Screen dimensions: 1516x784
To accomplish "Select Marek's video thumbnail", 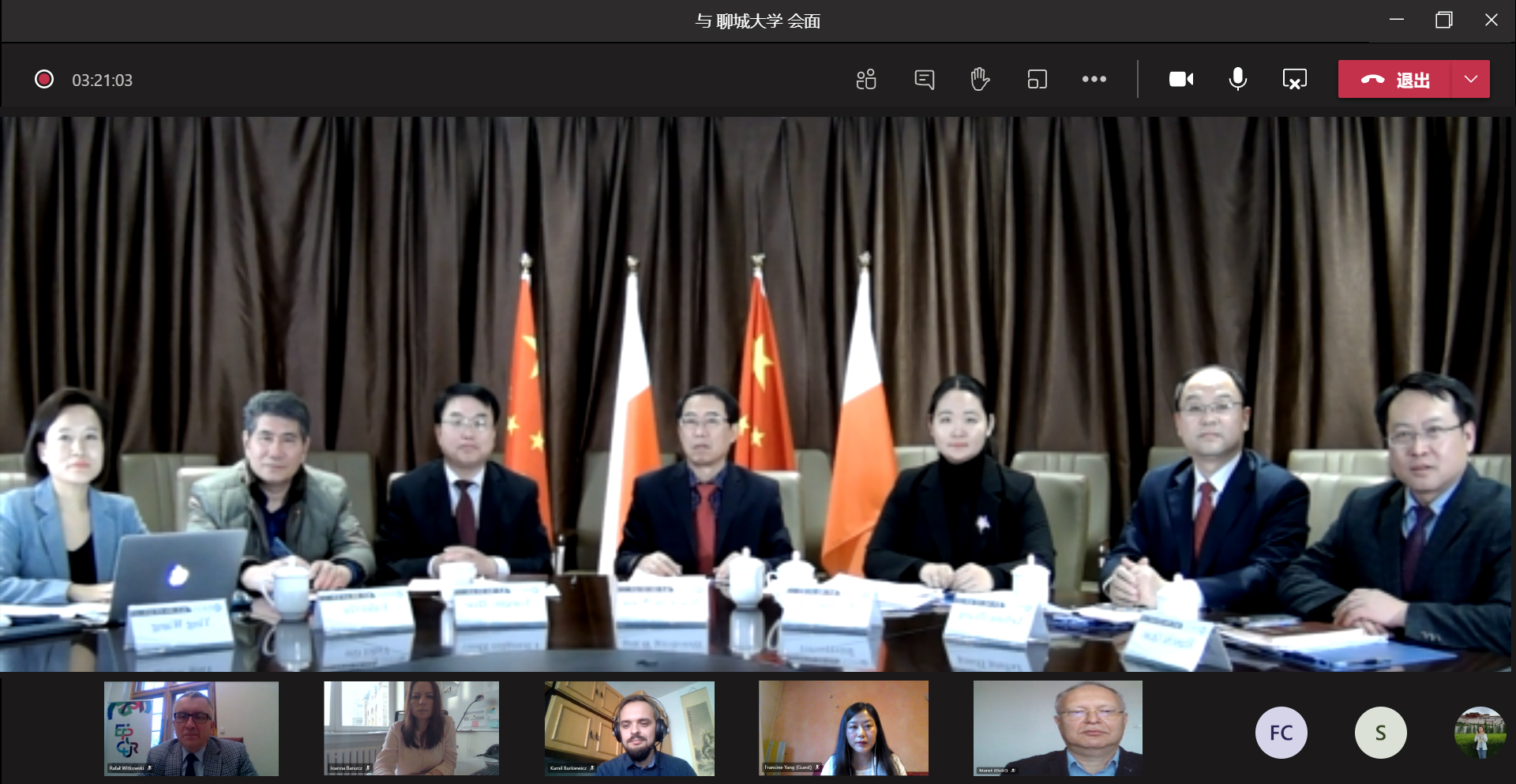I will (x=1057, y=728).
